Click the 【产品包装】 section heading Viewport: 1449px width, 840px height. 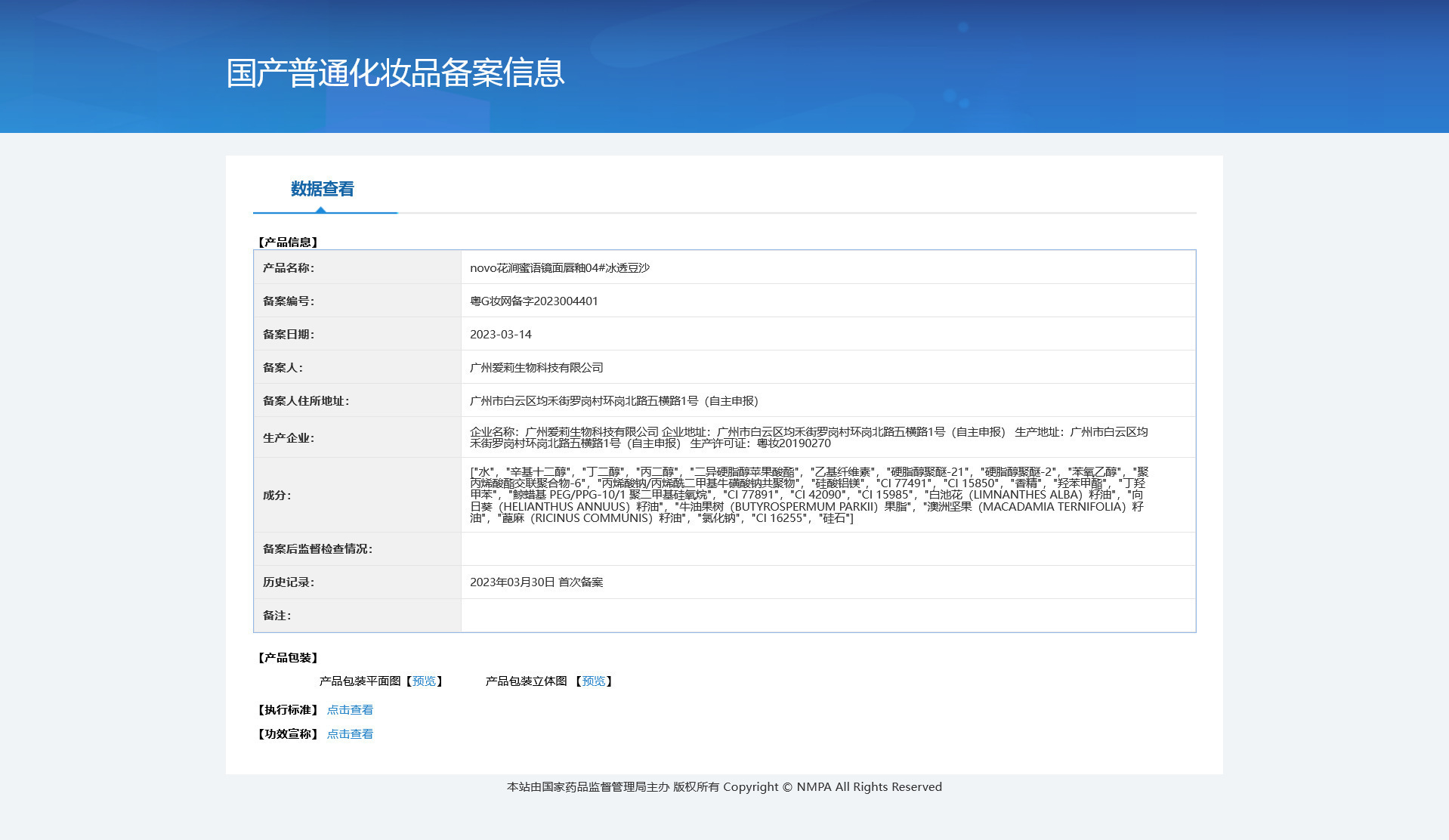click(x=288, y=658)
